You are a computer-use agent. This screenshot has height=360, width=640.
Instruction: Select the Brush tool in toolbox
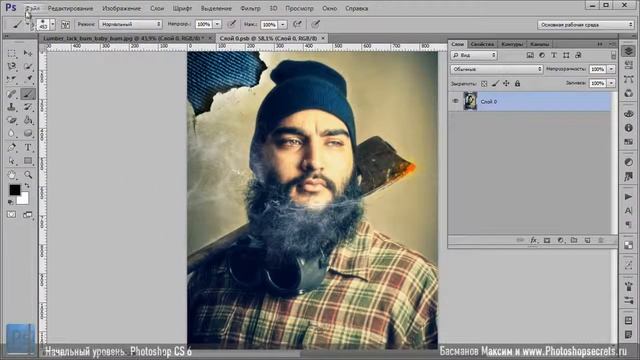(x=28, y=93)
